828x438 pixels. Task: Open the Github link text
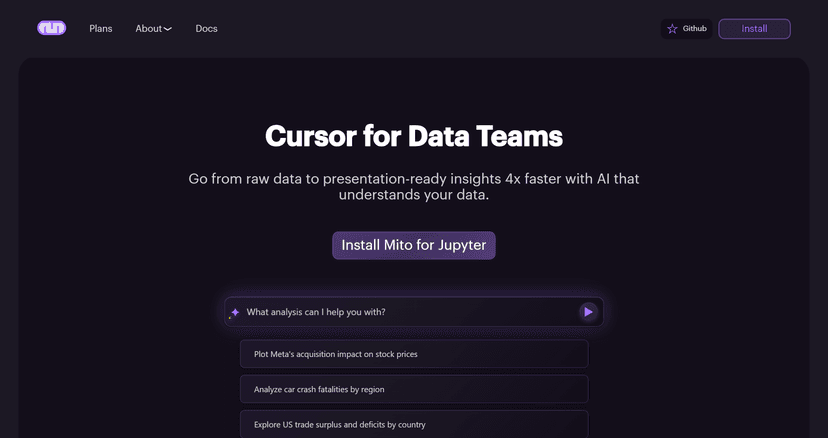[695, 29]
